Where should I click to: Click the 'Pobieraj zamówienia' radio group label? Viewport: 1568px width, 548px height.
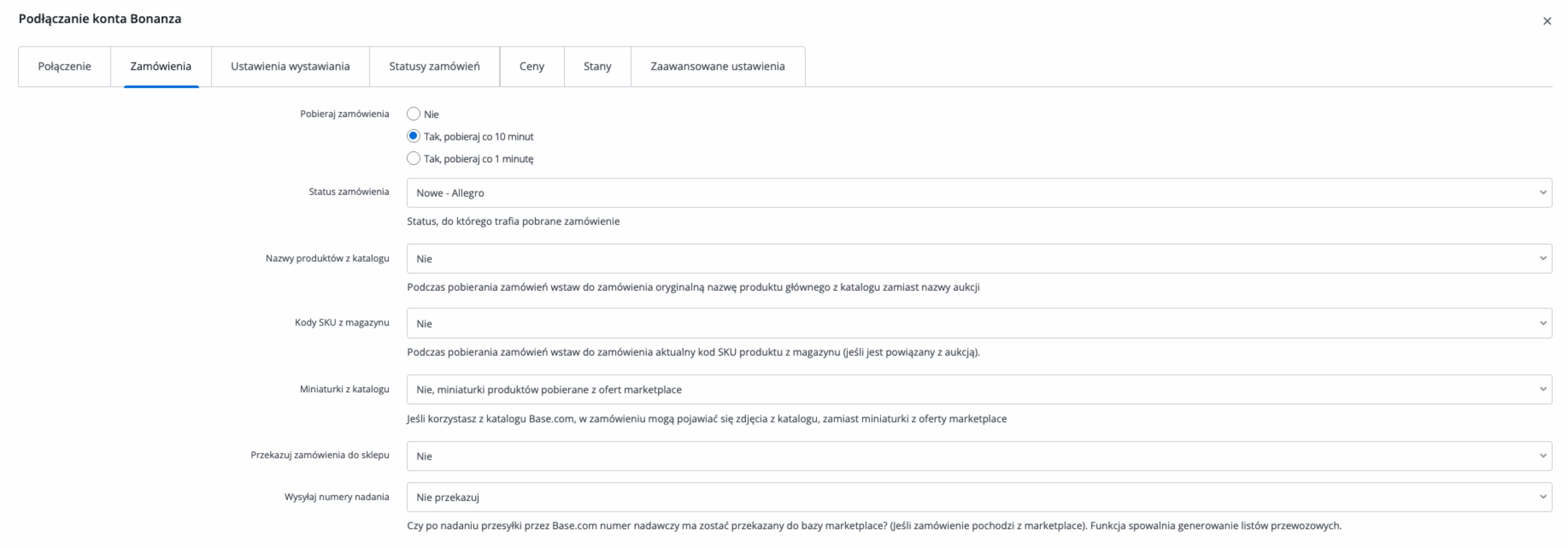(x=344, y=114)
